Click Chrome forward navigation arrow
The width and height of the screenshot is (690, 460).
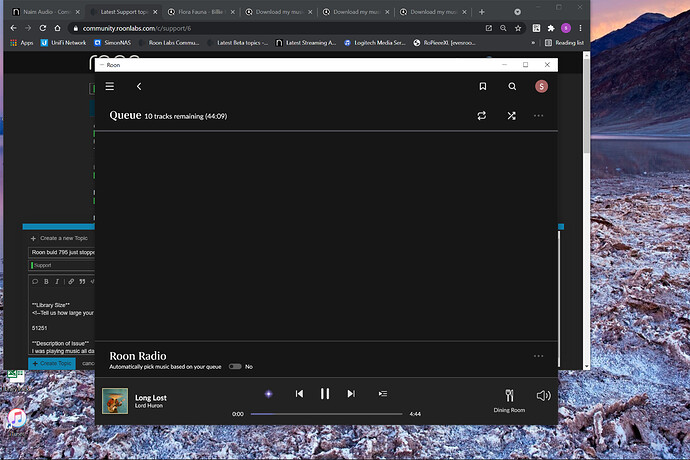[x=28, y=28]
